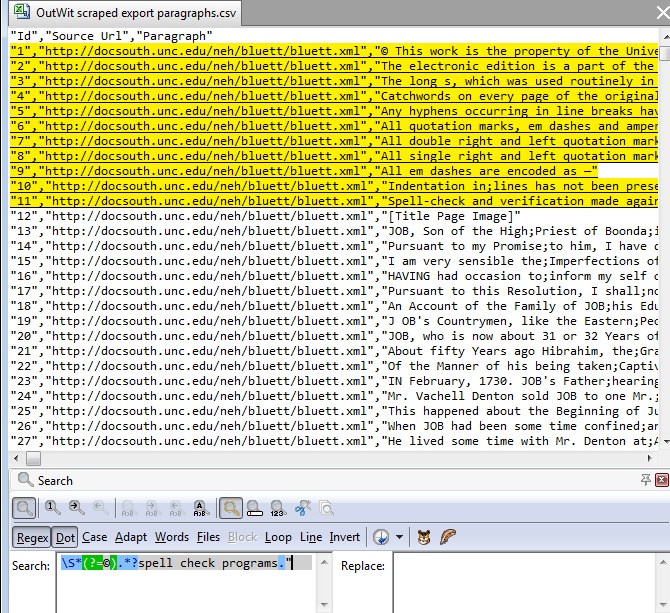Toggle the Loop option
This screenshot has width=670, height=613.
(278, 537)
